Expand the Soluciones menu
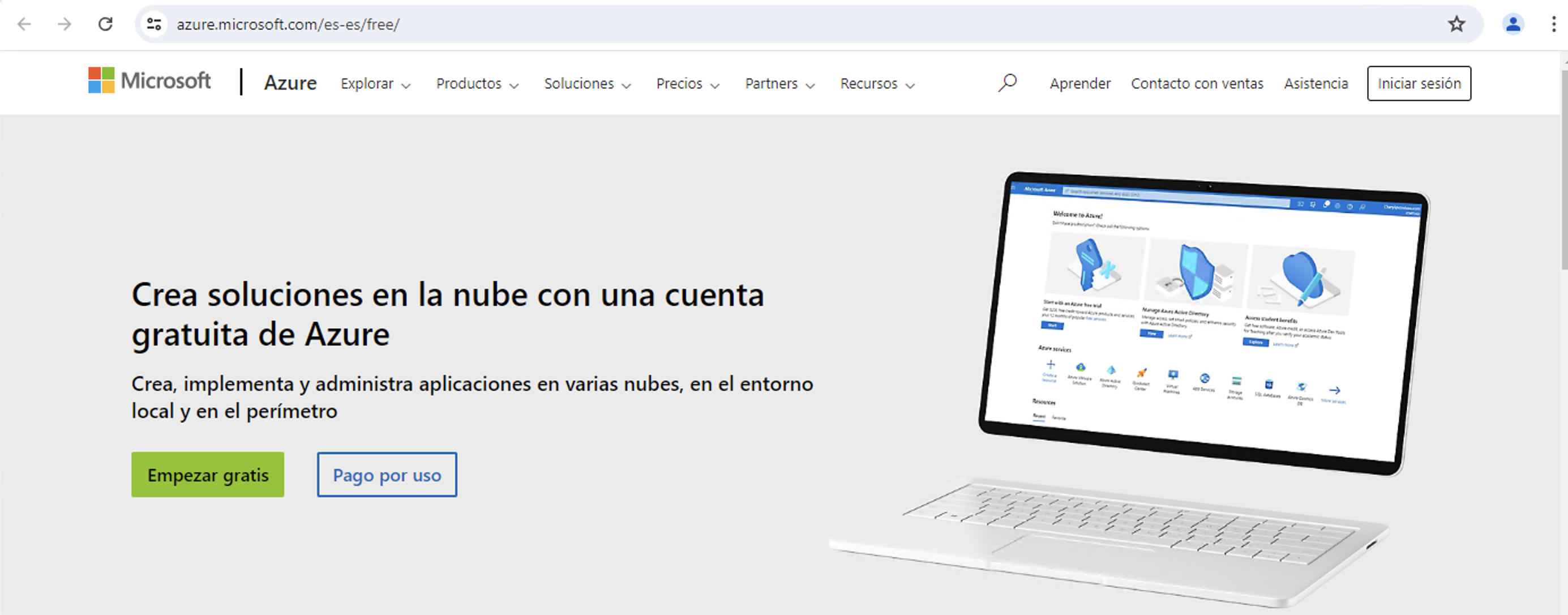Viewport: 1568px width, 615px height. 588,83
